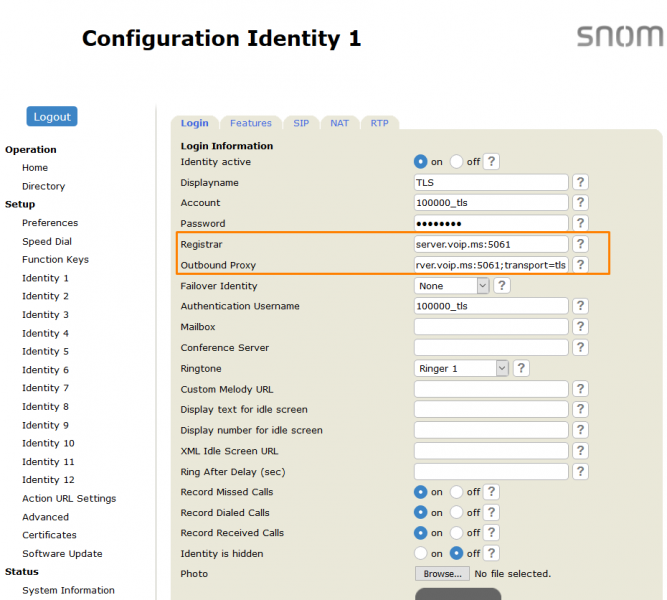Screen dimensions: 667x600
Task: Open help icon for Displayname
Action: 580,182
